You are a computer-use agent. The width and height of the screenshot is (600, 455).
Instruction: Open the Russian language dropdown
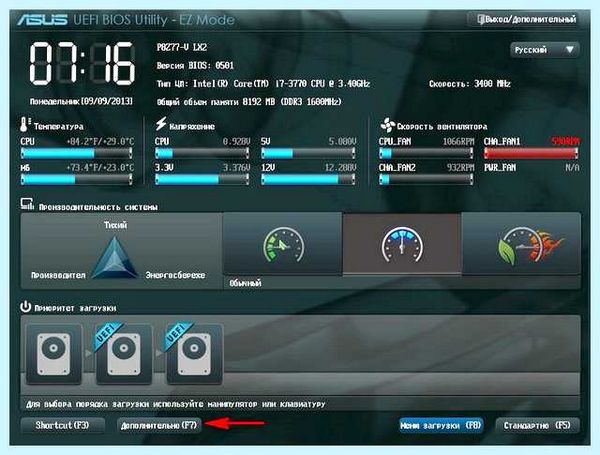[x=545, y=50]
